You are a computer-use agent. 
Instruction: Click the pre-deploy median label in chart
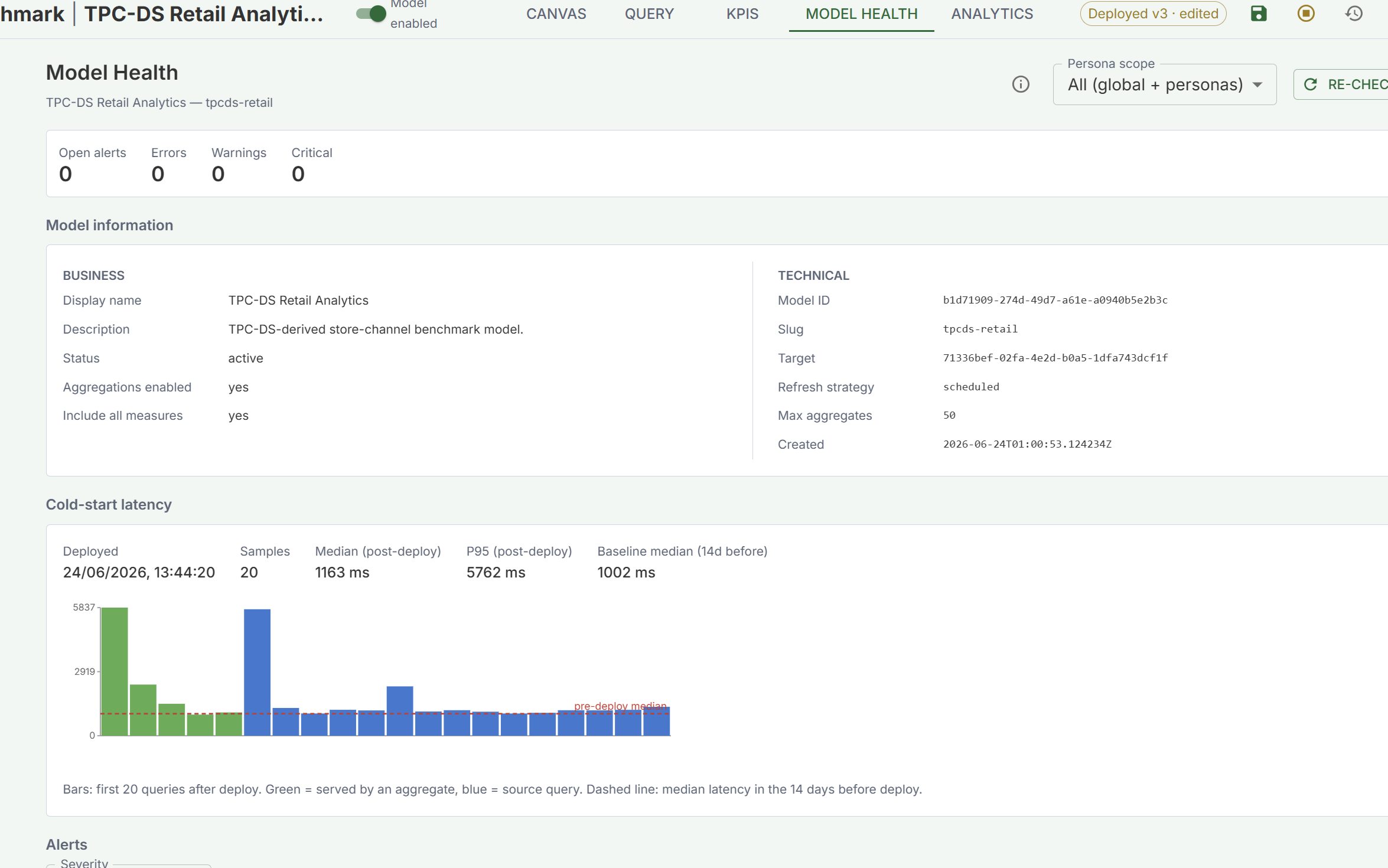click(x=620, y=706)
